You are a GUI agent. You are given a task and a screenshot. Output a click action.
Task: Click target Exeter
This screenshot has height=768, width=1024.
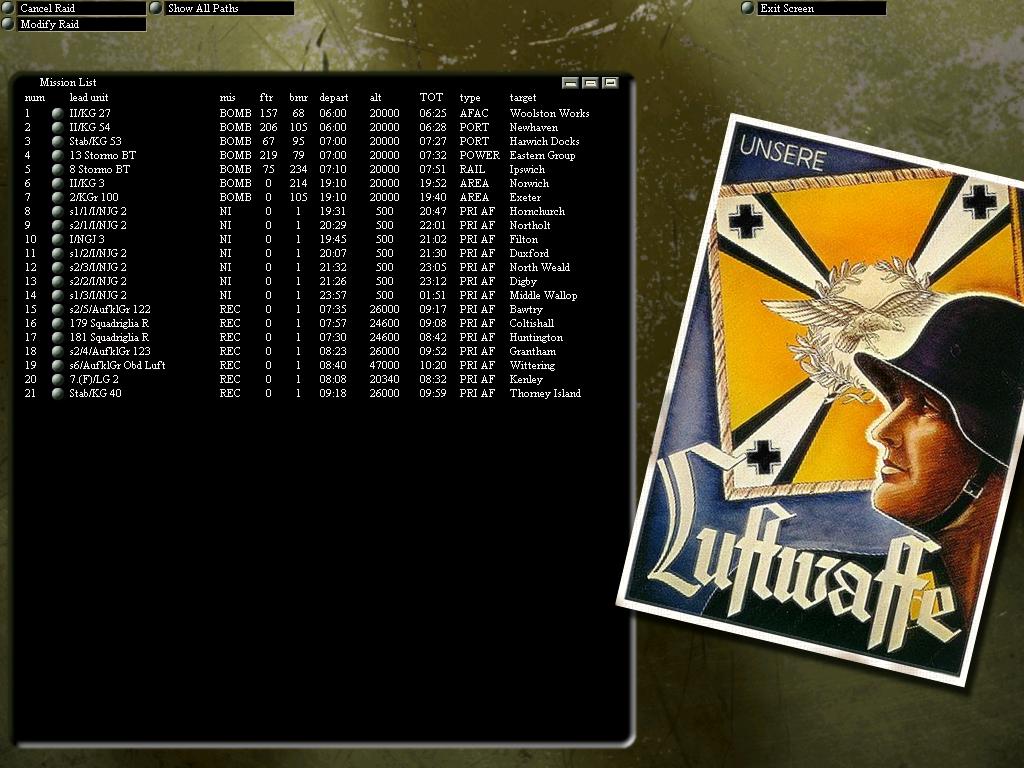tap(525, 197)
